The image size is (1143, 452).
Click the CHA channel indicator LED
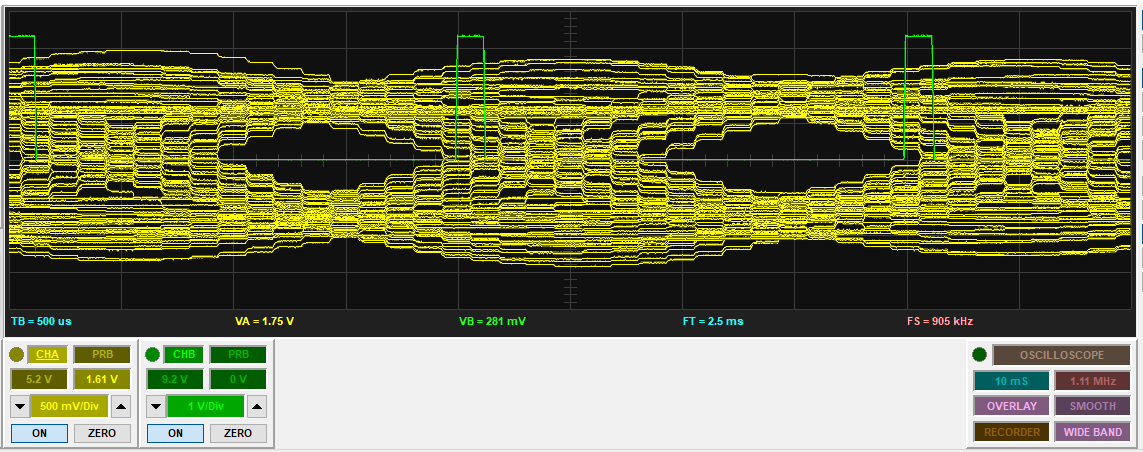click(17, 355)
